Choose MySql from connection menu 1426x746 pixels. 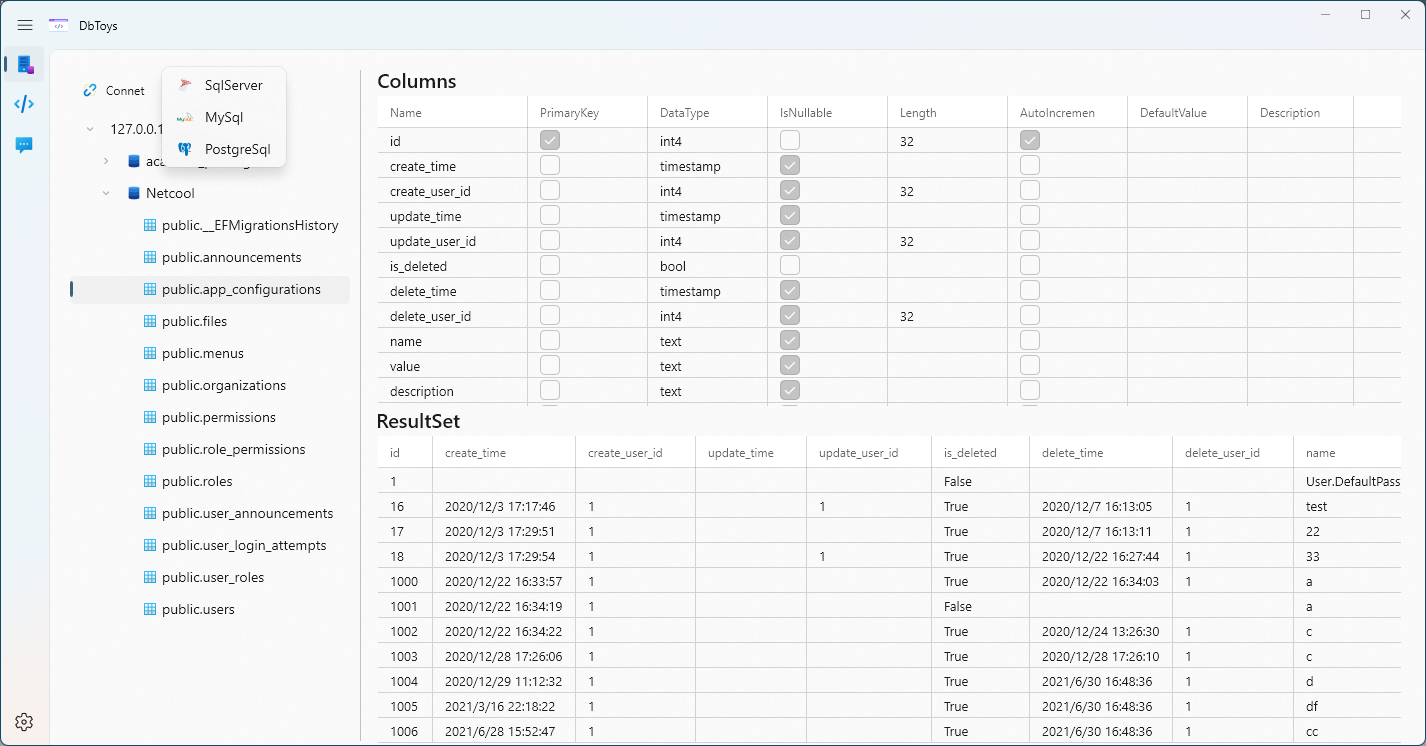click(x=224, y=117)
